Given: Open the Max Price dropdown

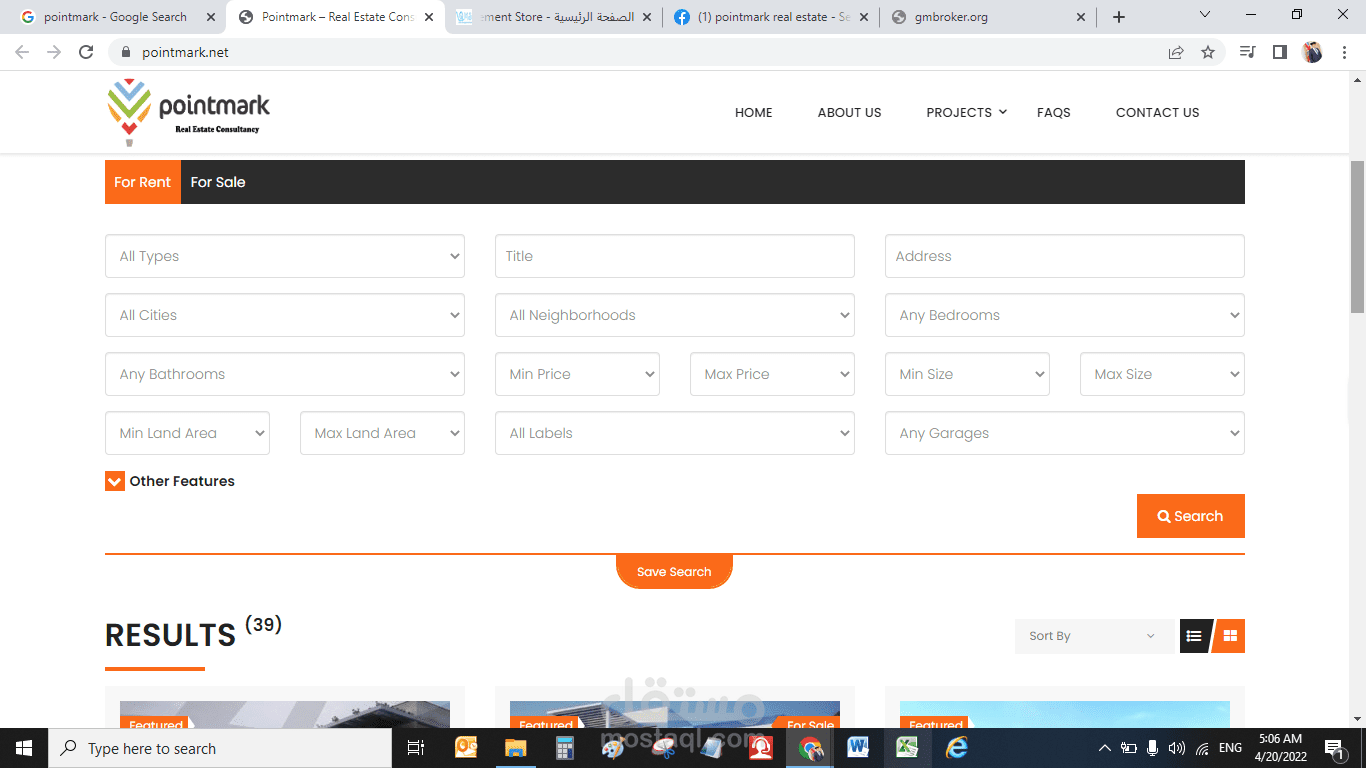Looking at the screenshot, I should coord(772,374).
